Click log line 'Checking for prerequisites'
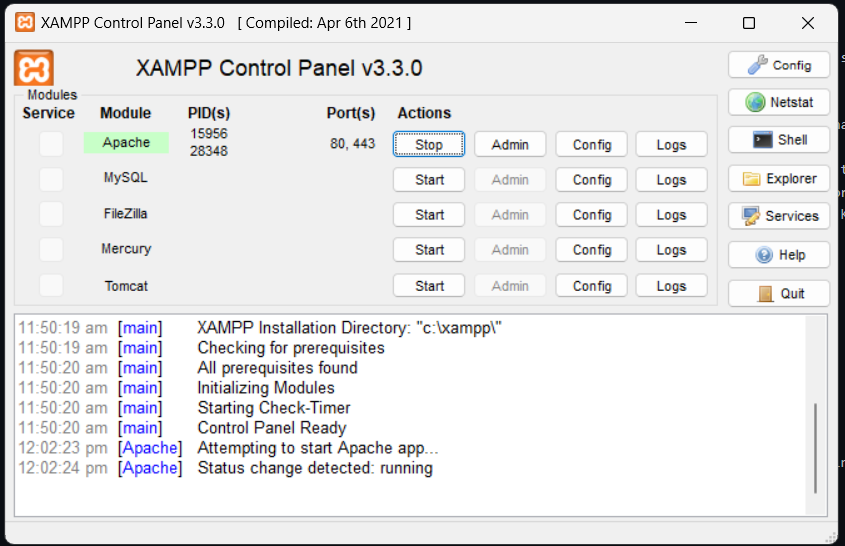This screenshot has width=845, height=546. (x=291, y=348)
